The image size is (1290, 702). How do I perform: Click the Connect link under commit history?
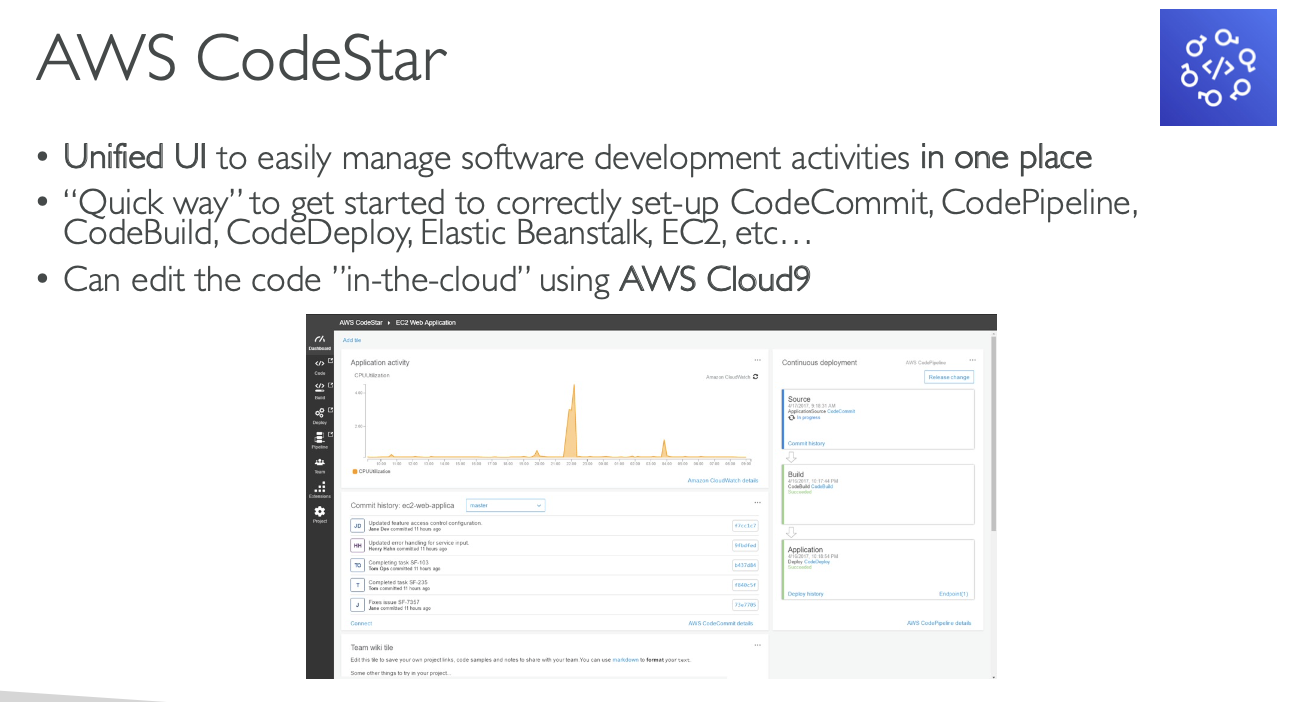pyautogui.click(x=361, y=623)
